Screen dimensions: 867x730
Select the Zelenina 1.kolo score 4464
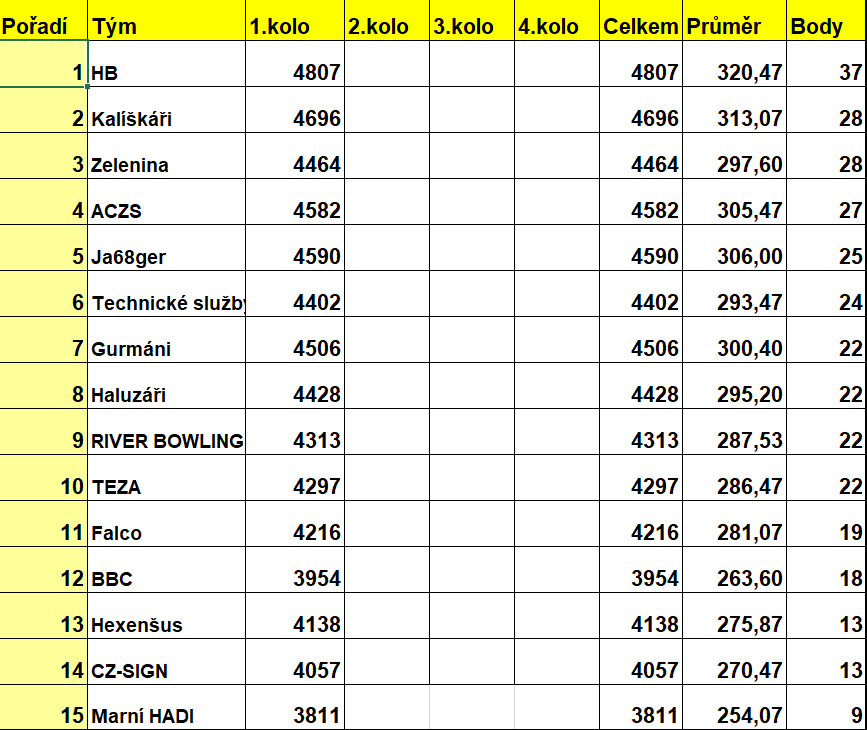tap(294, 165)
